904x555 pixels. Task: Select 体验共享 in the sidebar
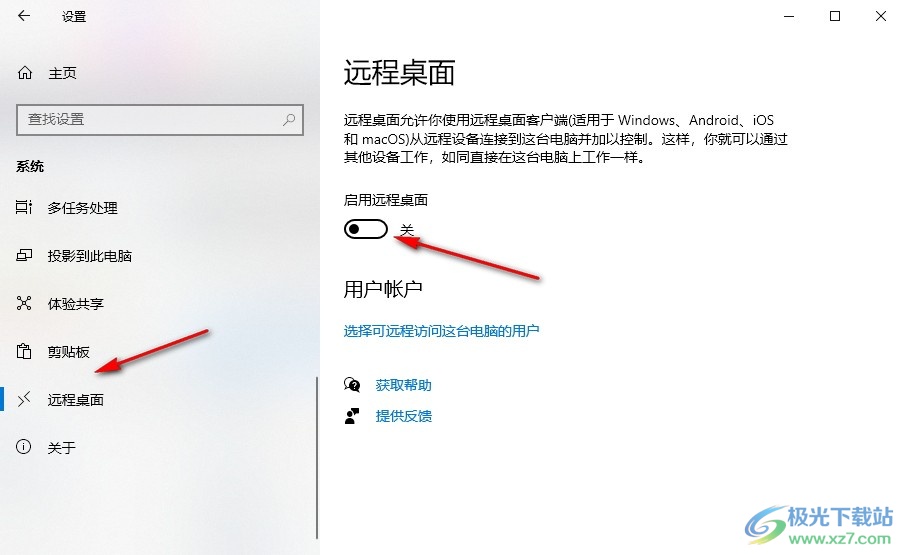pyautogui.click(x=76, y=304)
